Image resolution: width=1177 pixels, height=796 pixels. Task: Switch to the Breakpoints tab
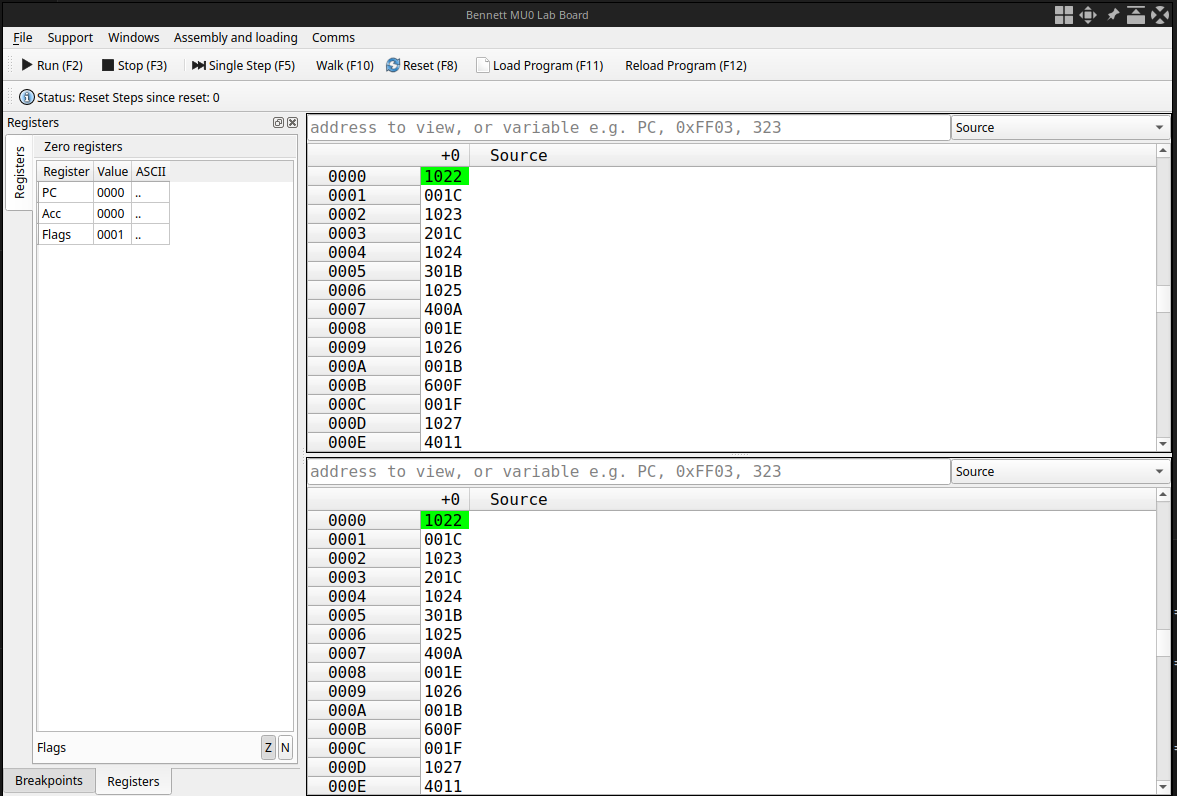point(49,780)
